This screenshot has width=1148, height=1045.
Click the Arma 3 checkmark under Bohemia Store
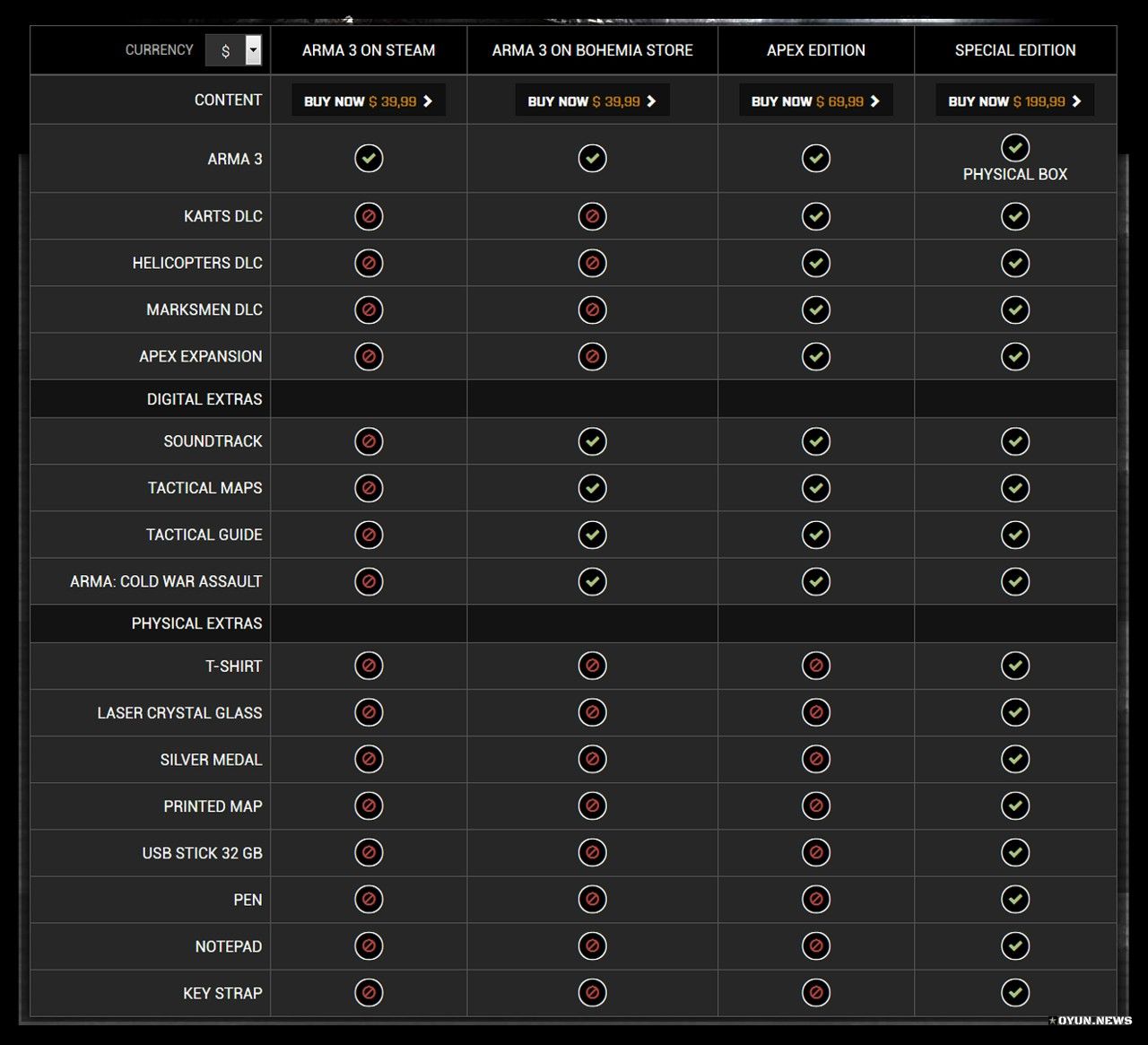(x=592, y=159)
